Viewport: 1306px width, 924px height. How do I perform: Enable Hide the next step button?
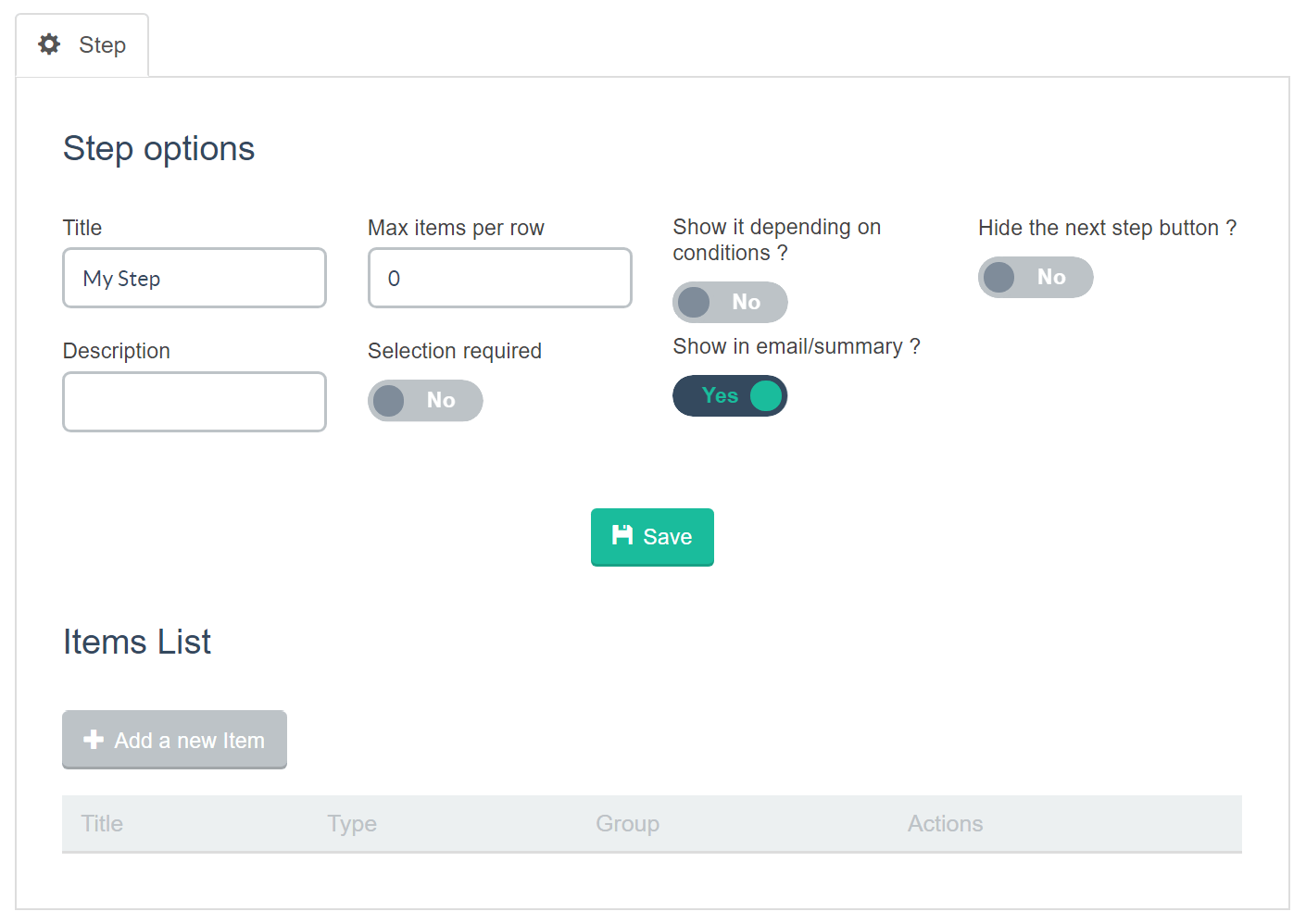click(x=1036, y=277)
